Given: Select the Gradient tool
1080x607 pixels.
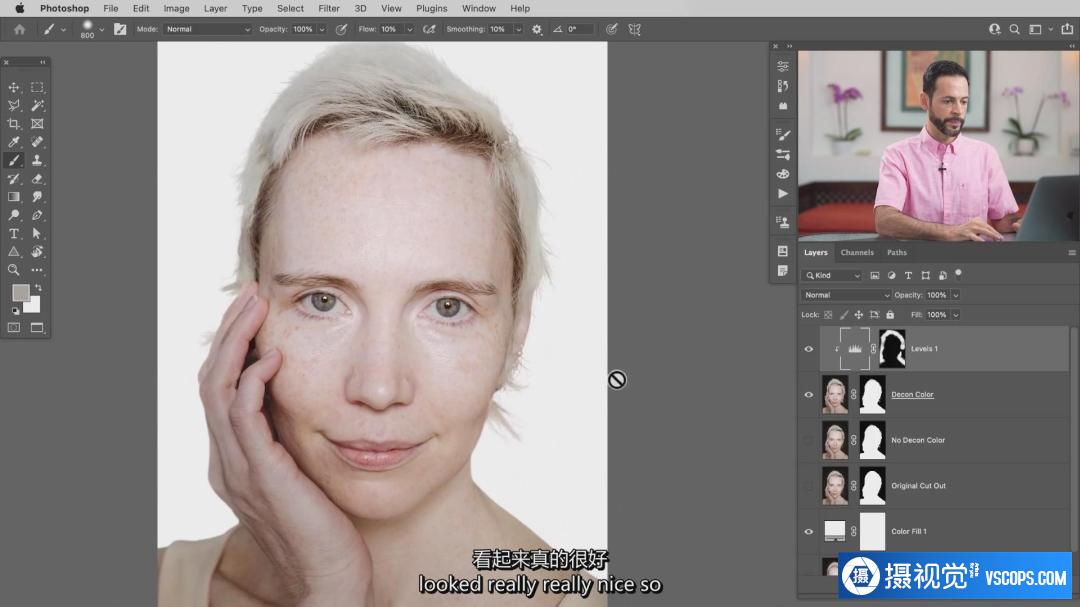Looking at the screenshot, I should click(14, 197).
